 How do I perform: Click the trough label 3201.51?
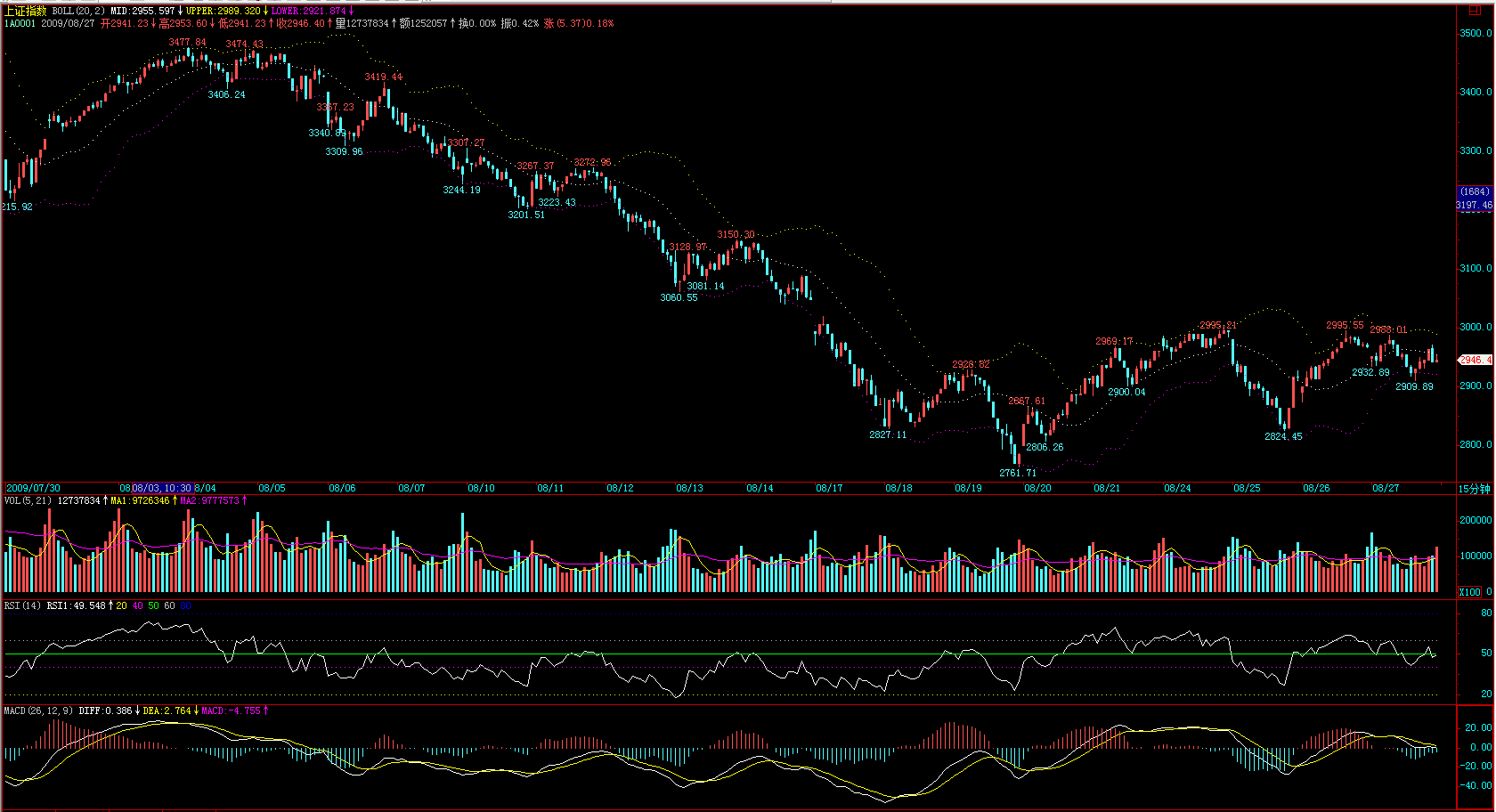coord(526,215)
